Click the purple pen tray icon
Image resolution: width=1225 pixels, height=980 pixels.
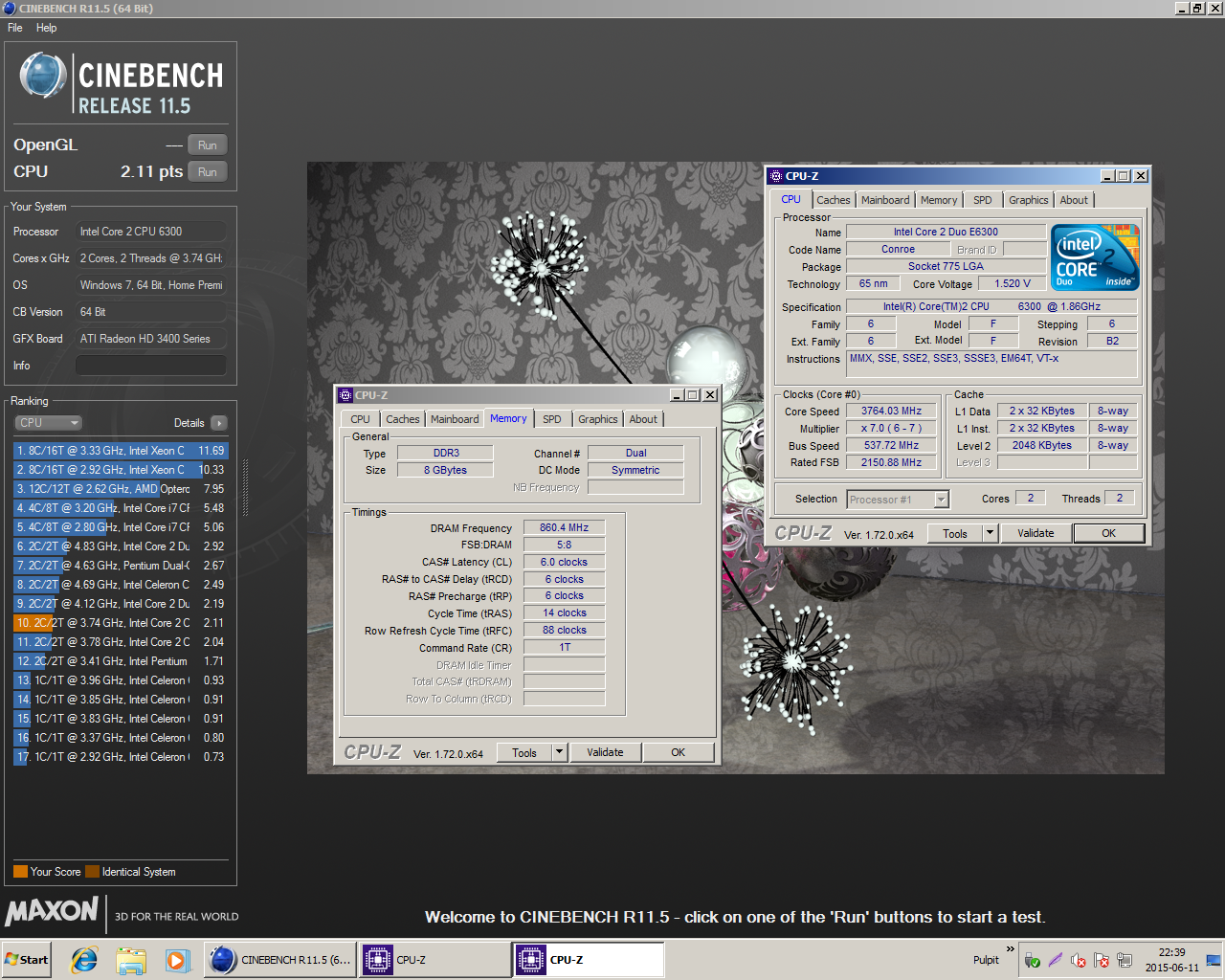click(x=1056, y=960)
